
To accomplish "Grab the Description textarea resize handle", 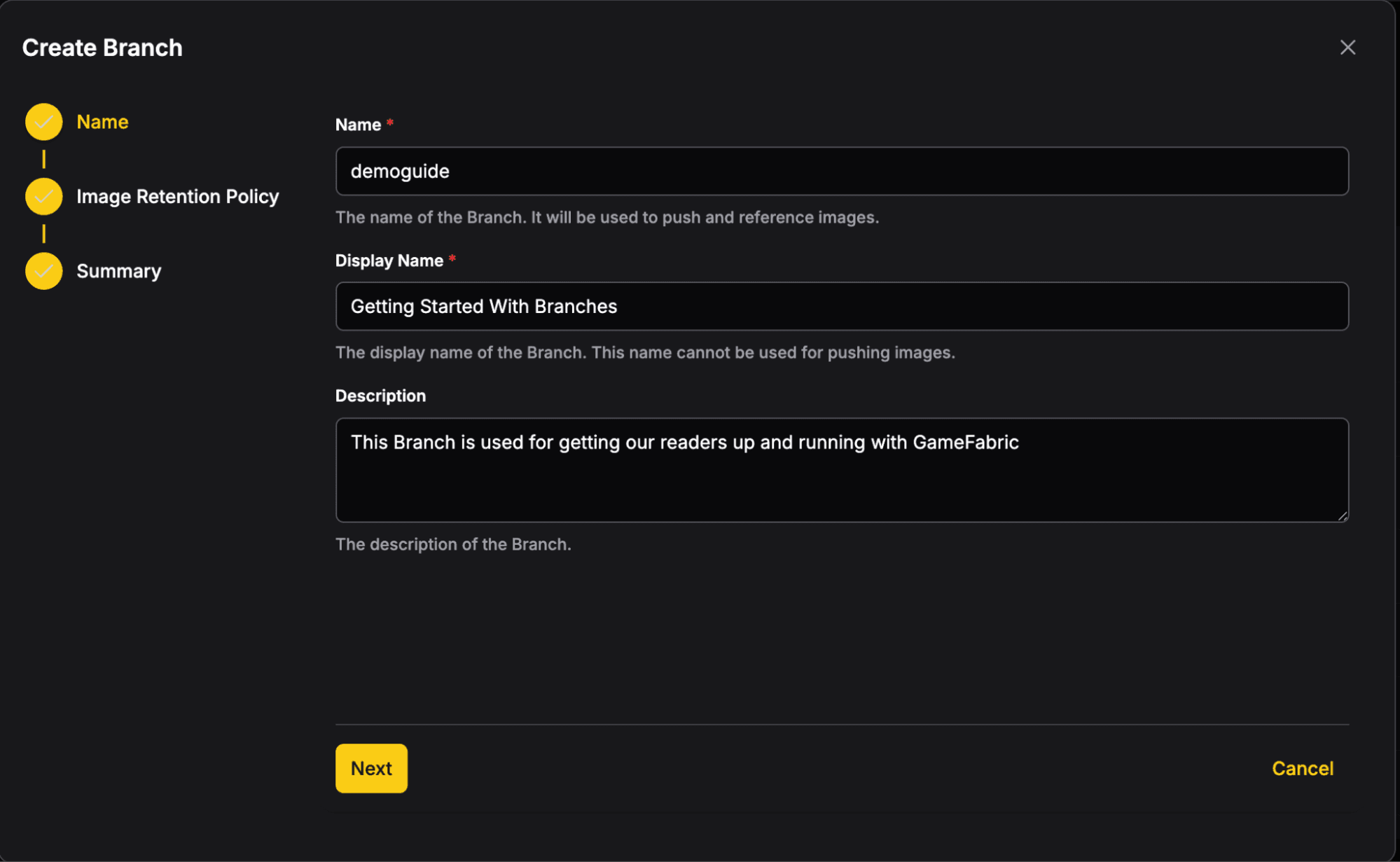I will point(1342,516).
